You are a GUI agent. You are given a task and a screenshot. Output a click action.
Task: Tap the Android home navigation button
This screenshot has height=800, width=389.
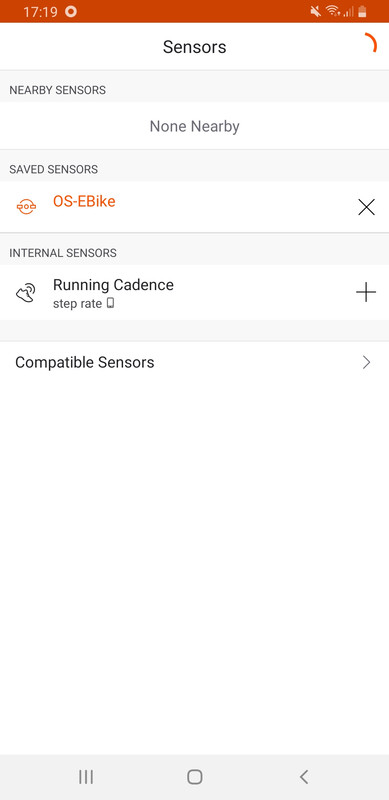[x=194, y=777]
